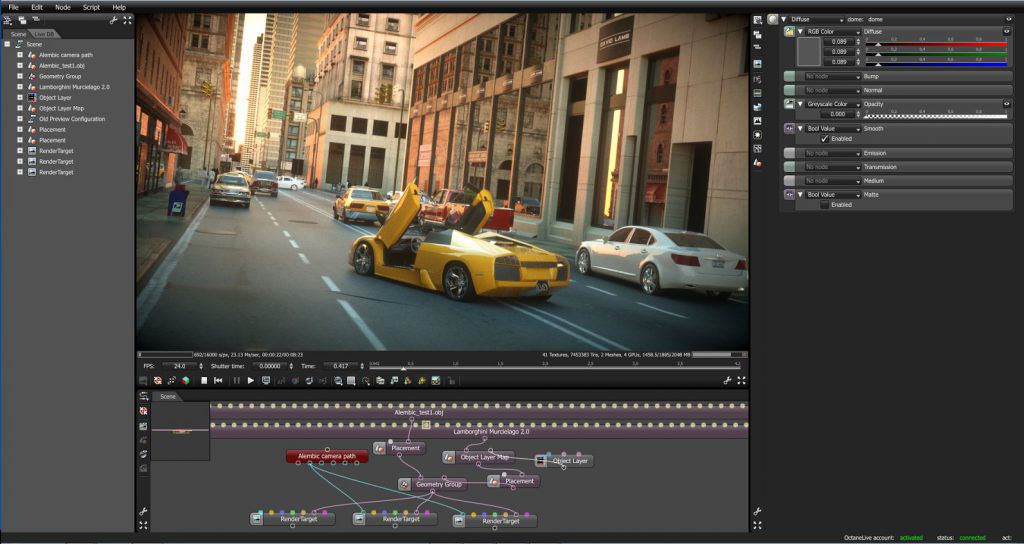Click the top icon in the node graph side toolbar

pos(143,396)
